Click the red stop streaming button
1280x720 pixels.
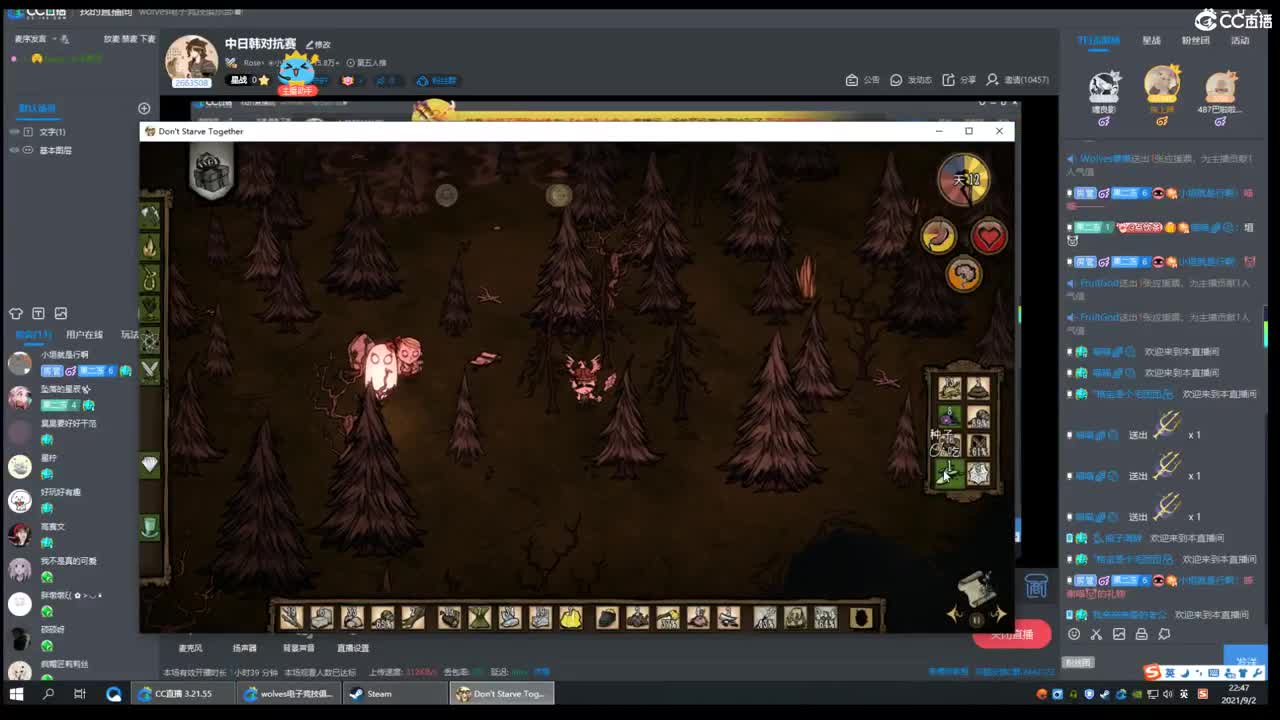(1012, 634)
